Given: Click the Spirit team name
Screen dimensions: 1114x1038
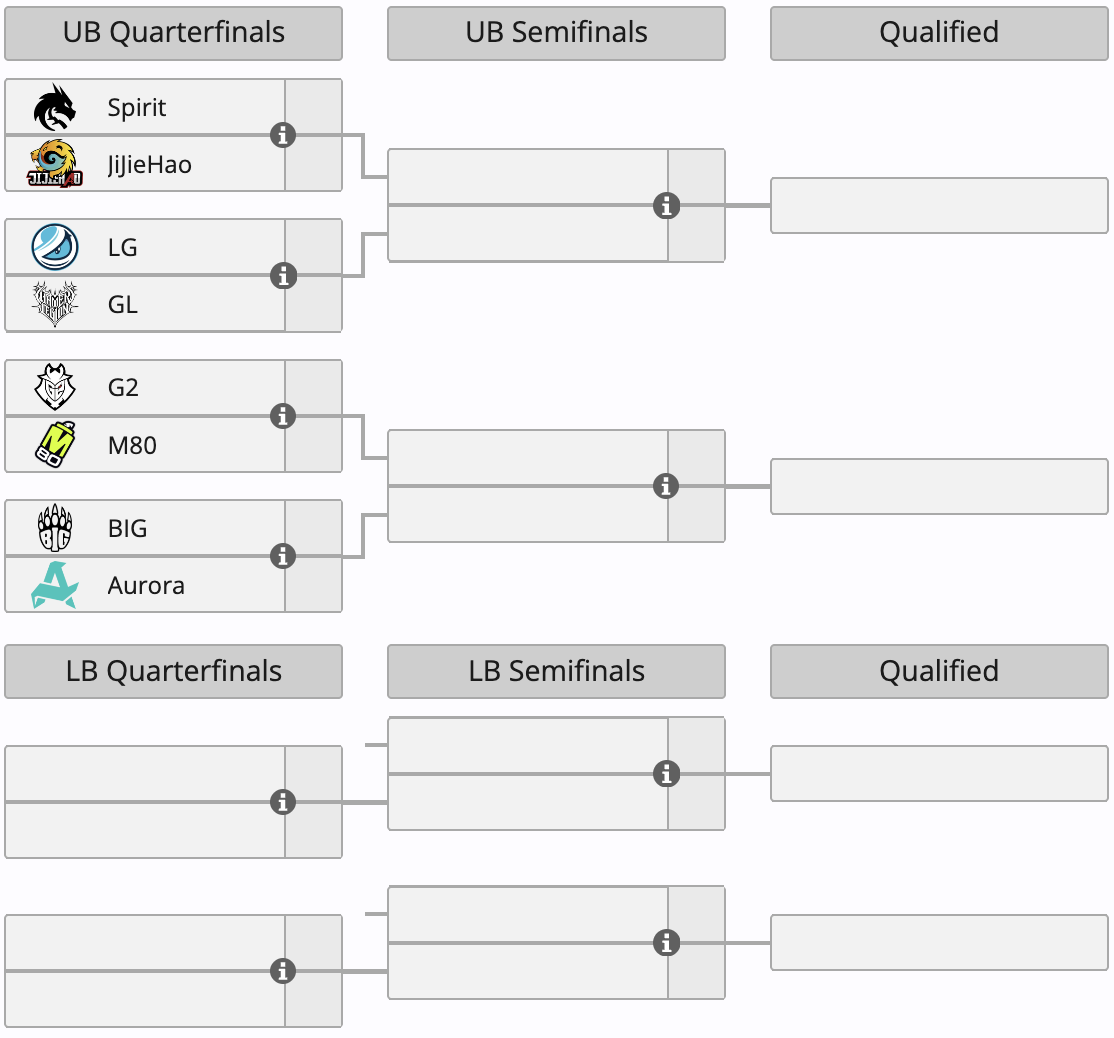Looking at the screenshot, I should coord(136,107).
